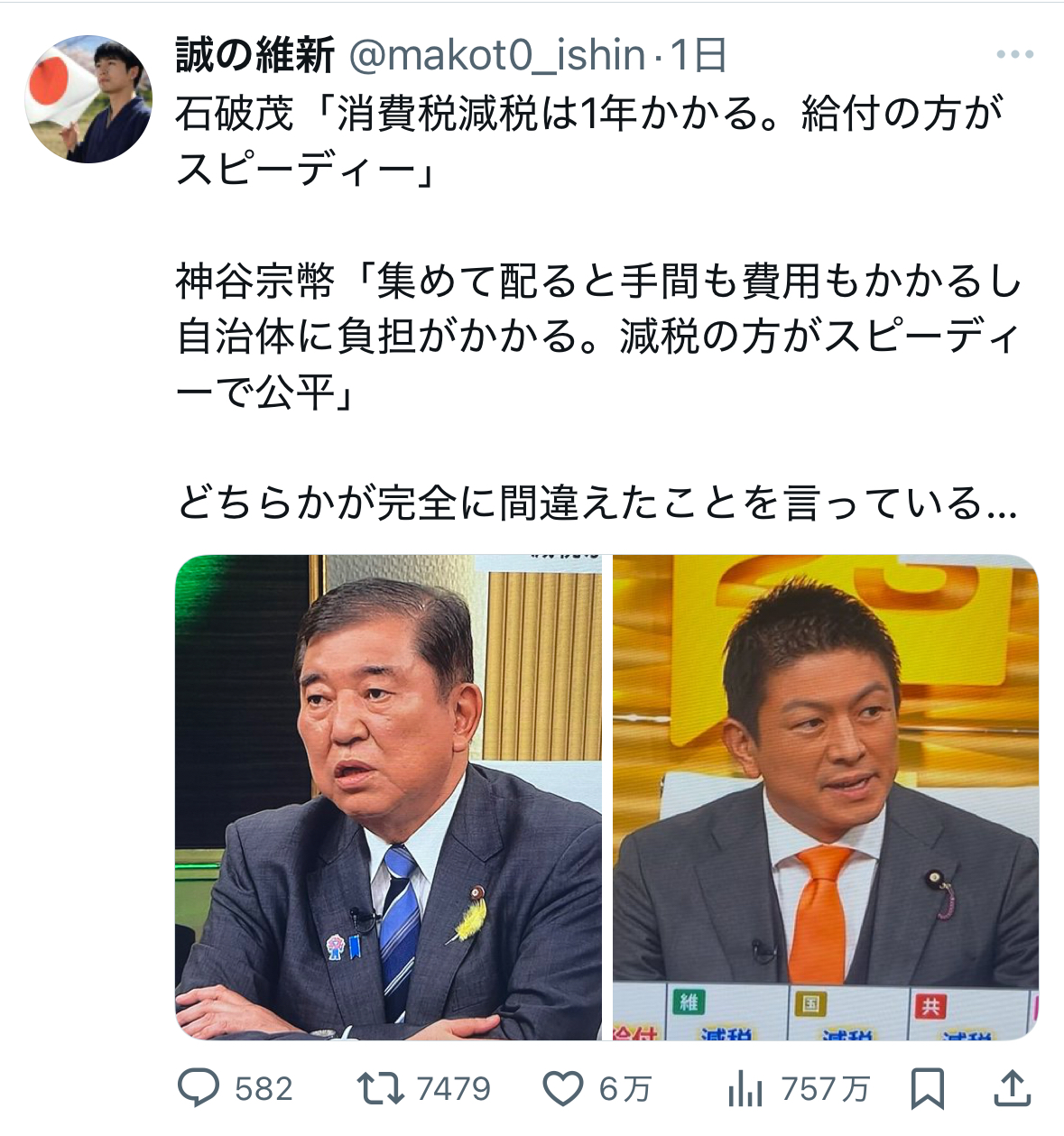This screenshot has width=1064, height=1136.
Task: Bookmark this post
Action: 928,1089
